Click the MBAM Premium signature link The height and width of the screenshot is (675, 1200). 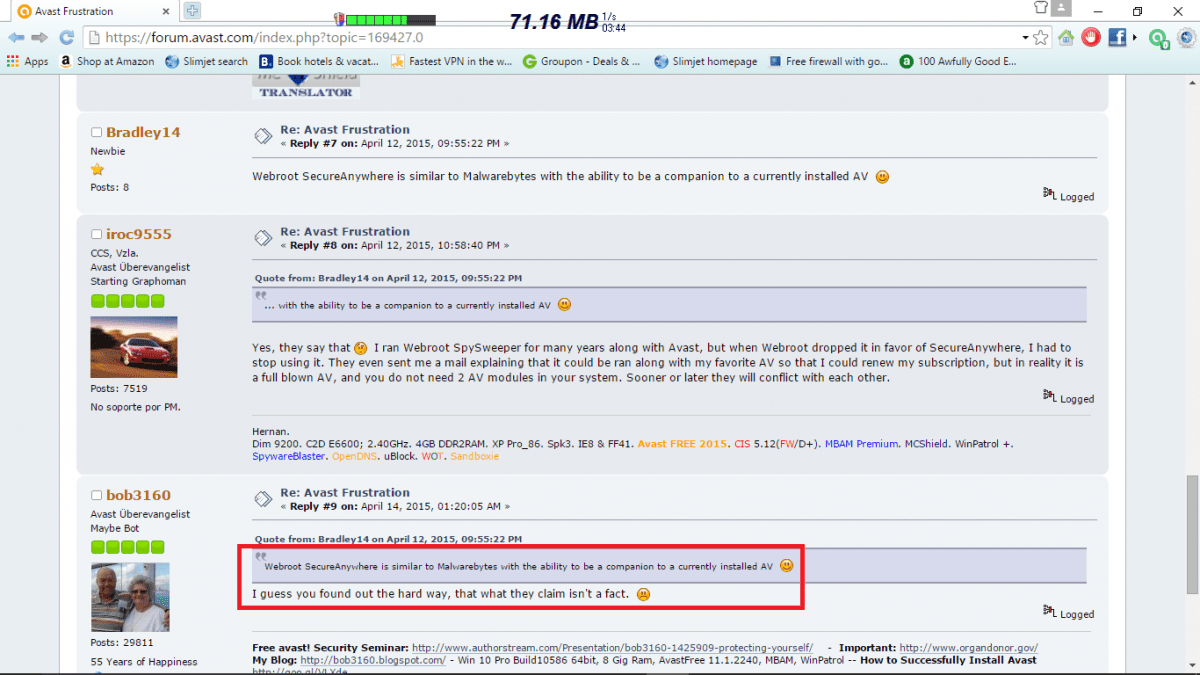click(x=862, y=444)
